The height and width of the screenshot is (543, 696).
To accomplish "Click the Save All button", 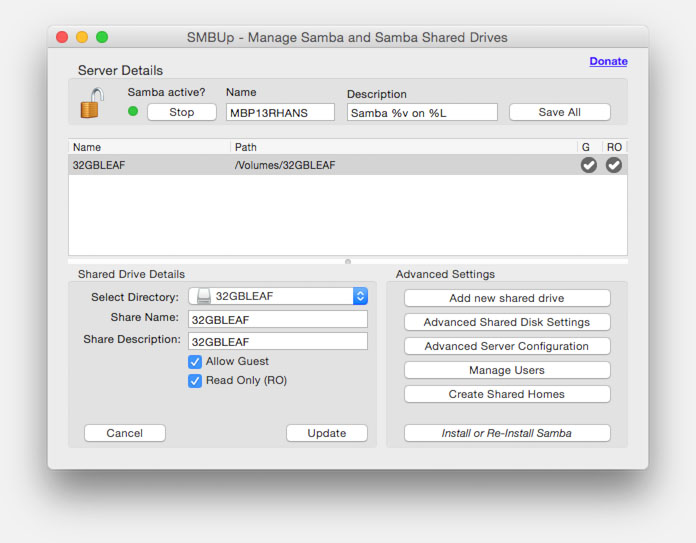I will point(560,112).
